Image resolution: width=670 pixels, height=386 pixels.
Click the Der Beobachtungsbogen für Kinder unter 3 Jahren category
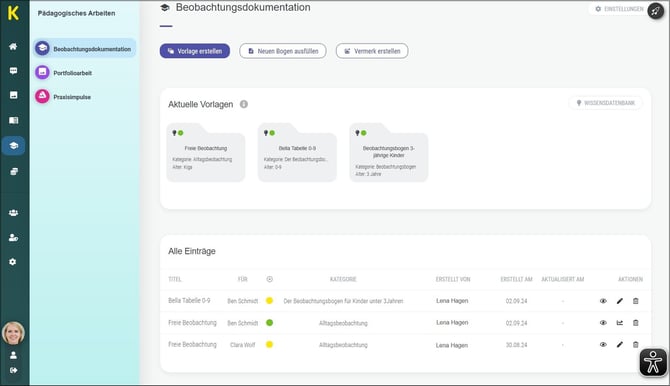[343, 301]
